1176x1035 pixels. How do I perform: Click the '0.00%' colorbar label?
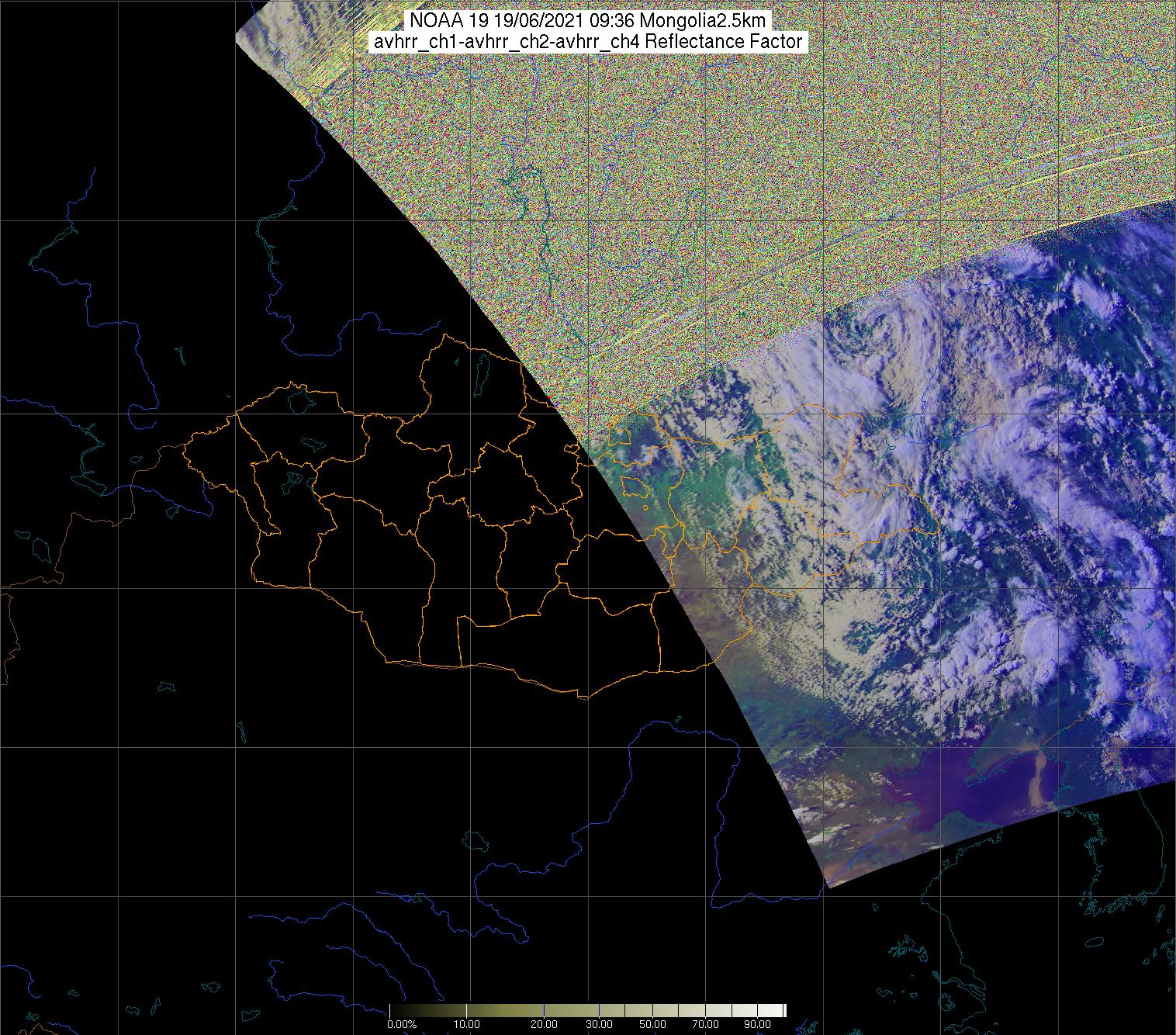tap(403, 1025)
